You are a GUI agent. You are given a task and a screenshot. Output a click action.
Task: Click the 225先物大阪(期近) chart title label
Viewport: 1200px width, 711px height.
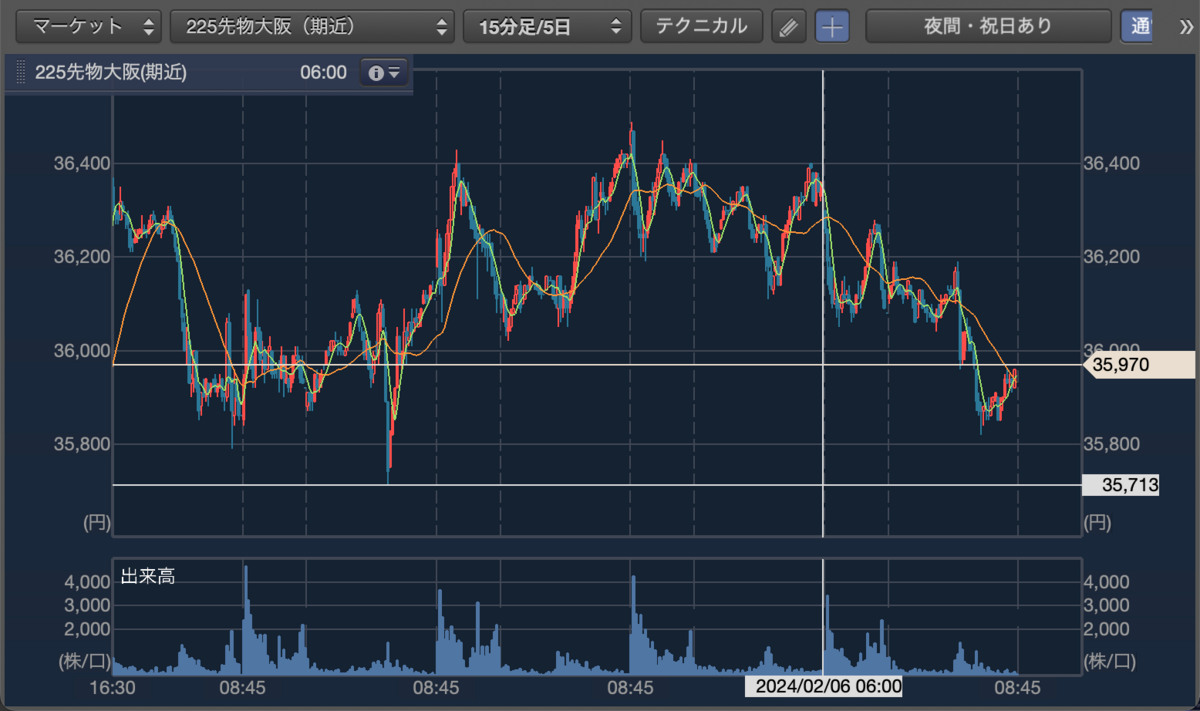[x=111, y=73]
